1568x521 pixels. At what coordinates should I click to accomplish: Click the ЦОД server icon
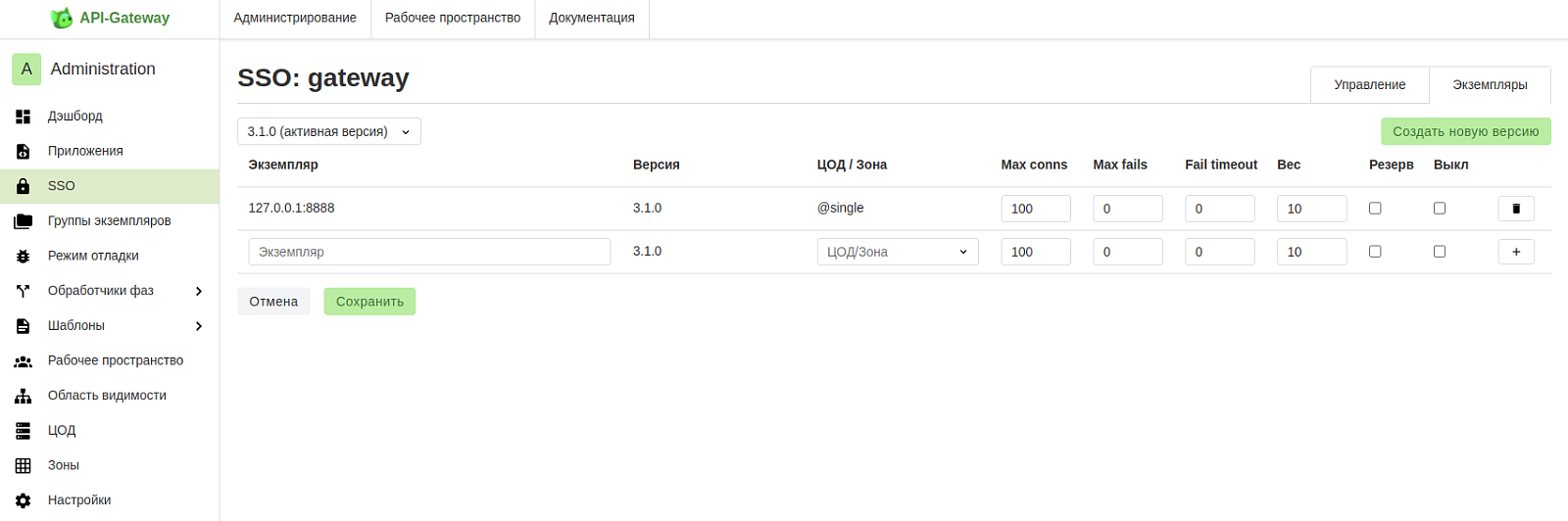pos(24,431)
